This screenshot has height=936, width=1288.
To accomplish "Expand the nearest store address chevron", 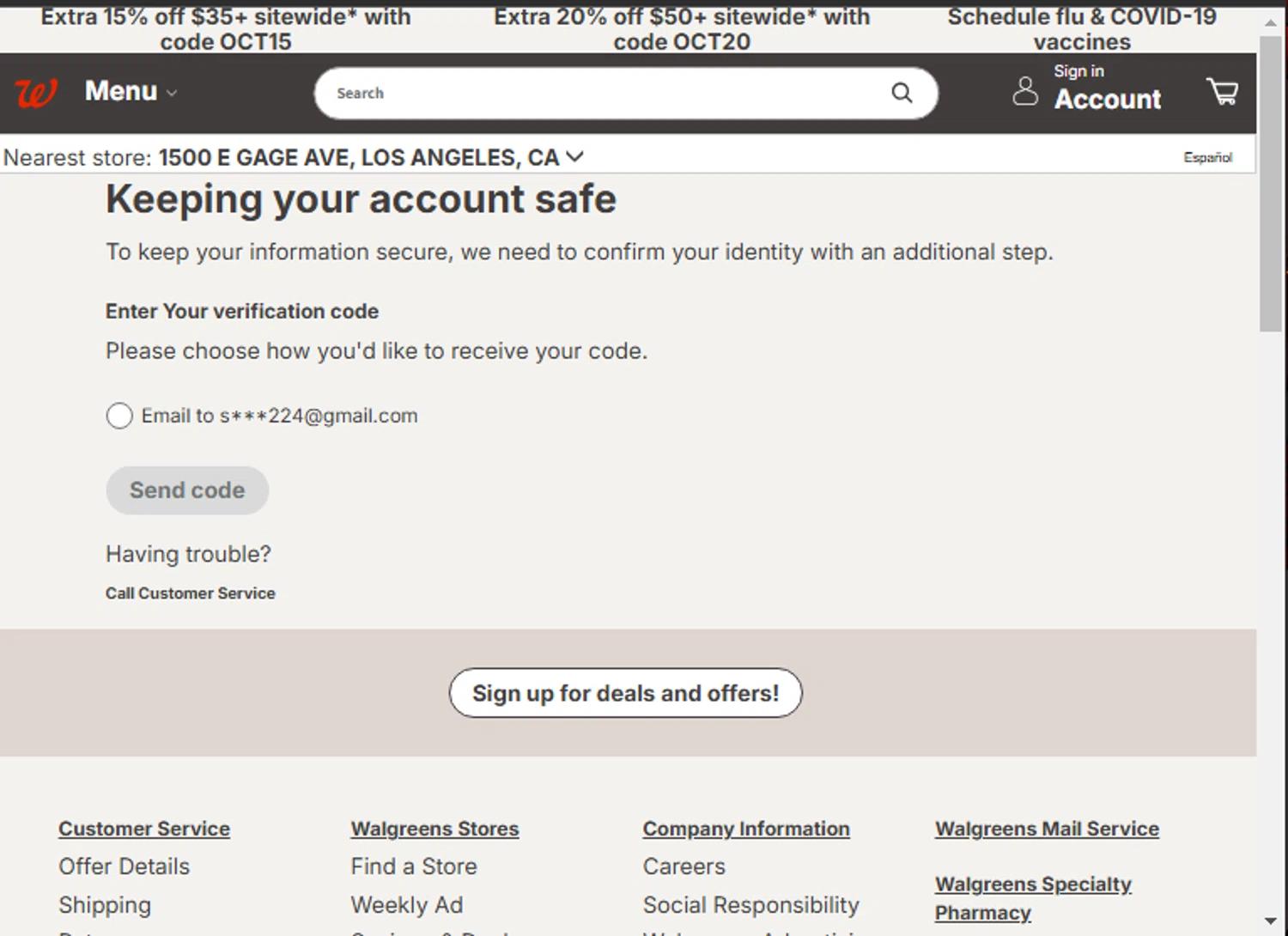I will click(574, 156).
